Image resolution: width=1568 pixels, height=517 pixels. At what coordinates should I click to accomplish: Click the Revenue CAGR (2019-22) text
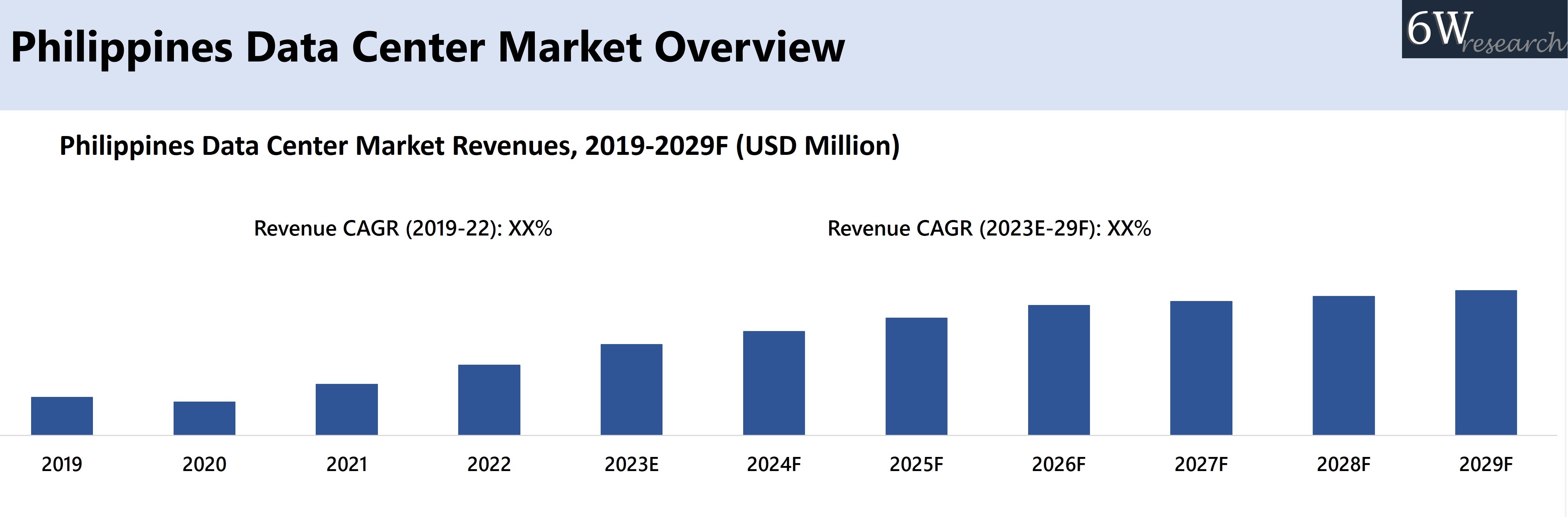pos(403,228)
